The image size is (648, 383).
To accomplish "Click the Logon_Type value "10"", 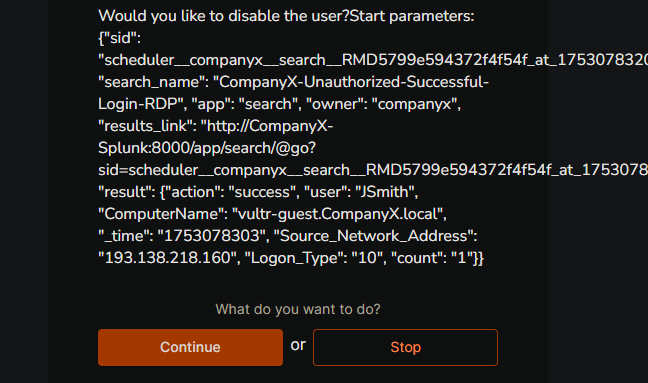I will (x=367, y=258).
